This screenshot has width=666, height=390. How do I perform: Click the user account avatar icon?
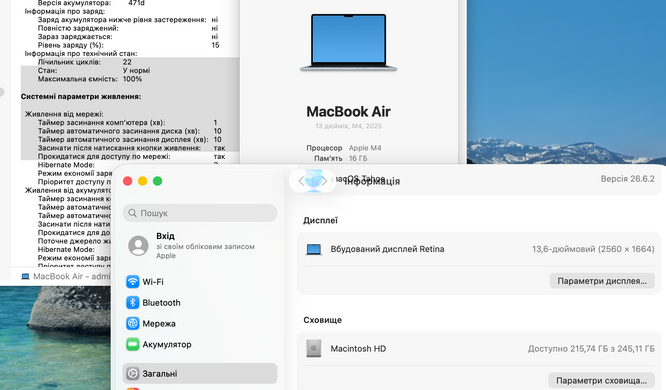point(138,245)
